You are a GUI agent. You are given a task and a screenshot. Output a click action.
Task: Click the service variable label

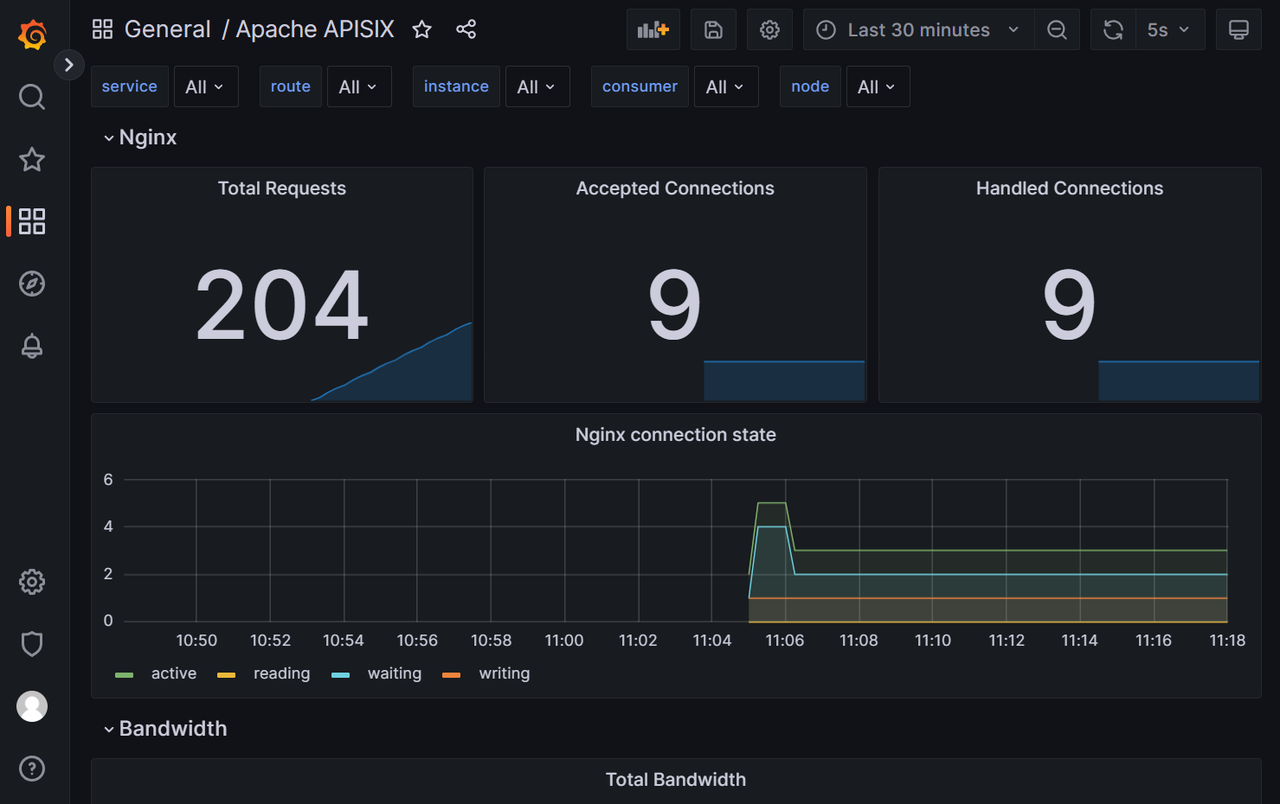(x=129, y=87)
